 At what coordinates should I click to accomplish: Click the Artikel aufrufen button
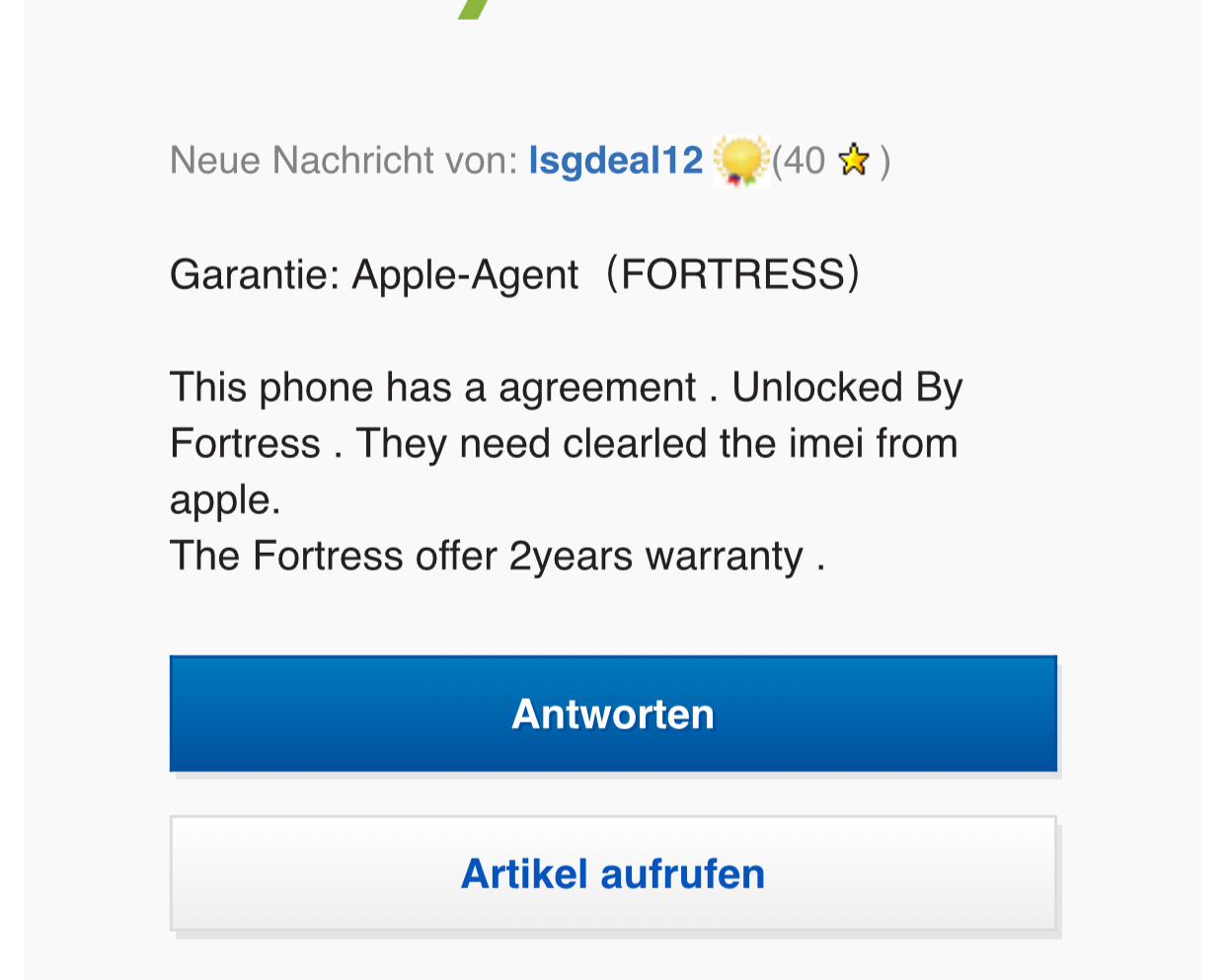pos(613,873)
